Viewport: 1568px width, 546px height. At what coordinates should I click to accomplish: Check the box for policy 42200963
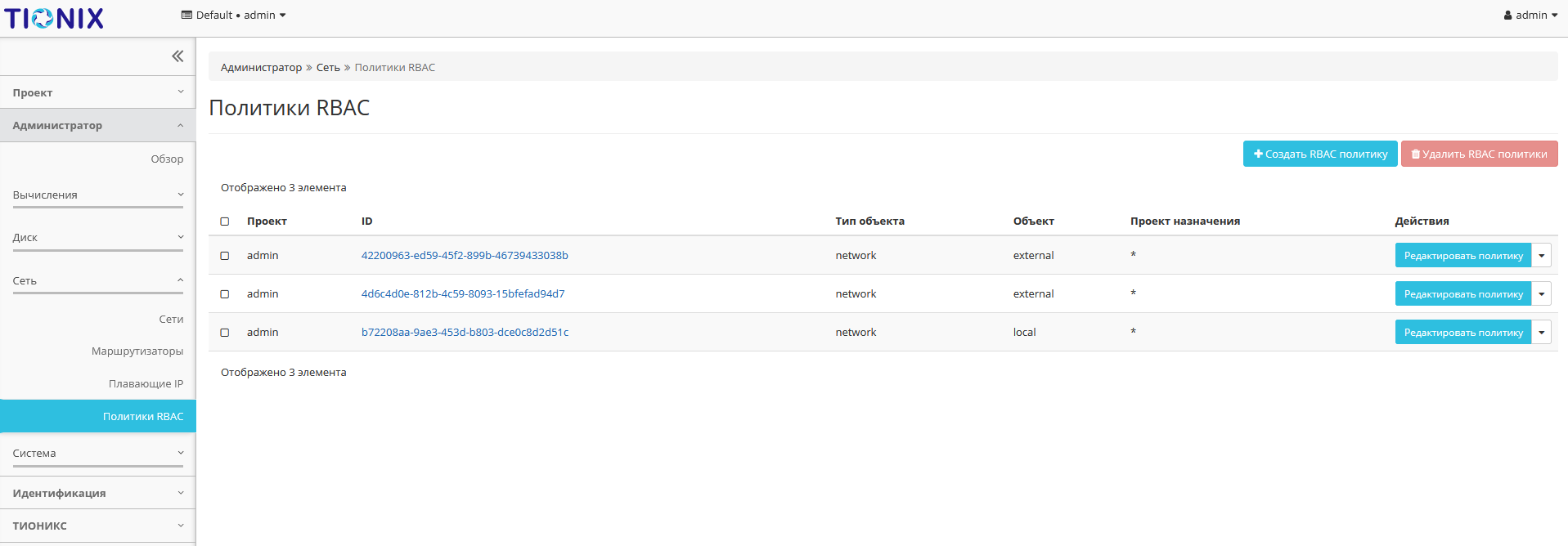coord(225,256)
